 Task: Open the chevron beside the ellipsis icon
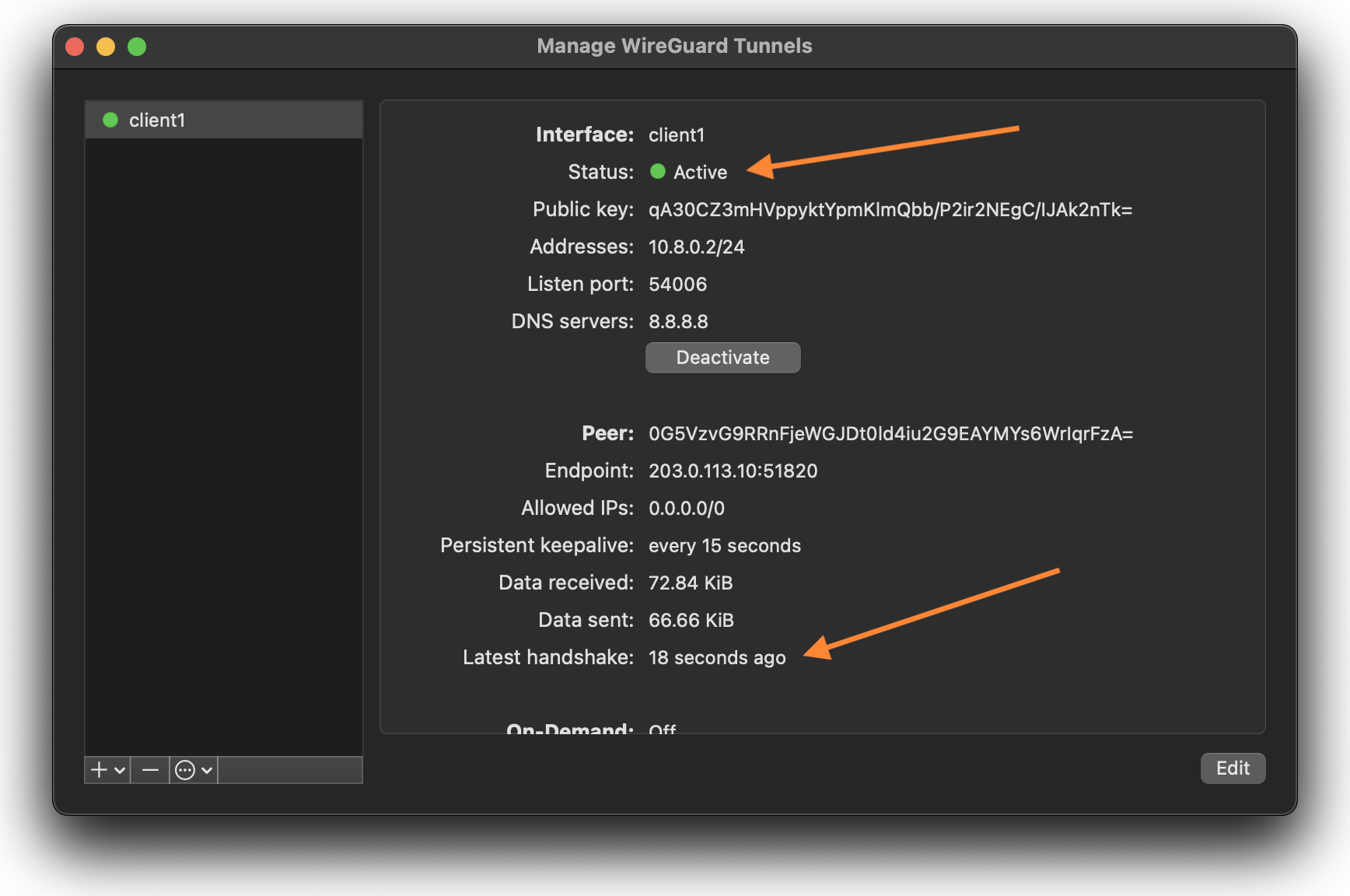pyautogui.click(x=207, y=770)
